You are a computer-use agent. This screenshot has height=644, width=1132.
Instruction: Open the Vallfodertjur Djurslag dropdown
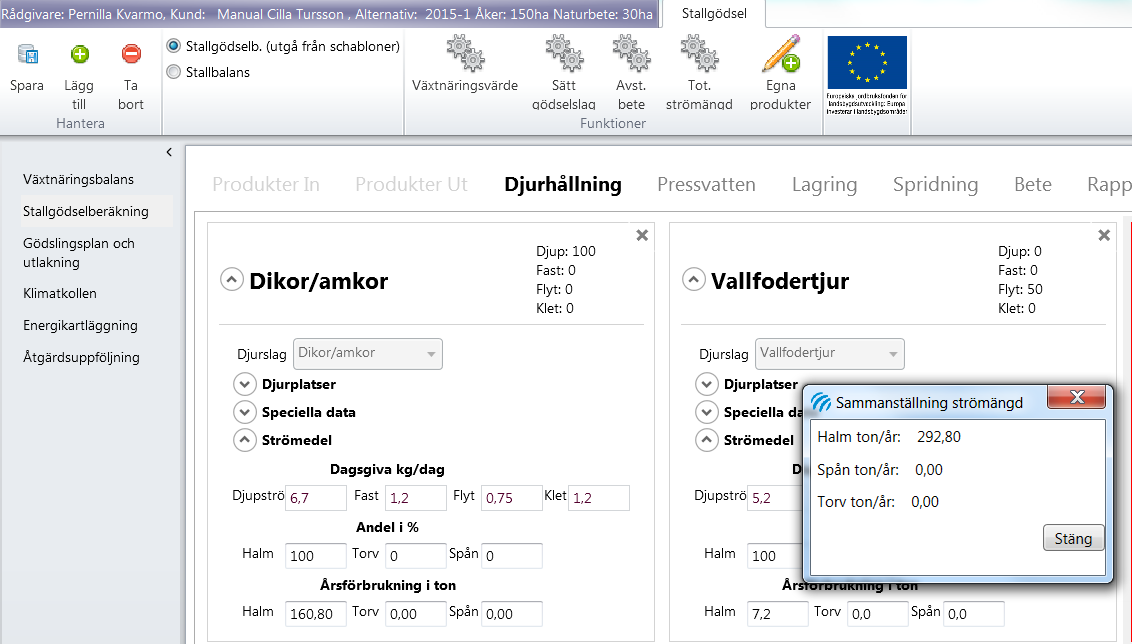830,354
